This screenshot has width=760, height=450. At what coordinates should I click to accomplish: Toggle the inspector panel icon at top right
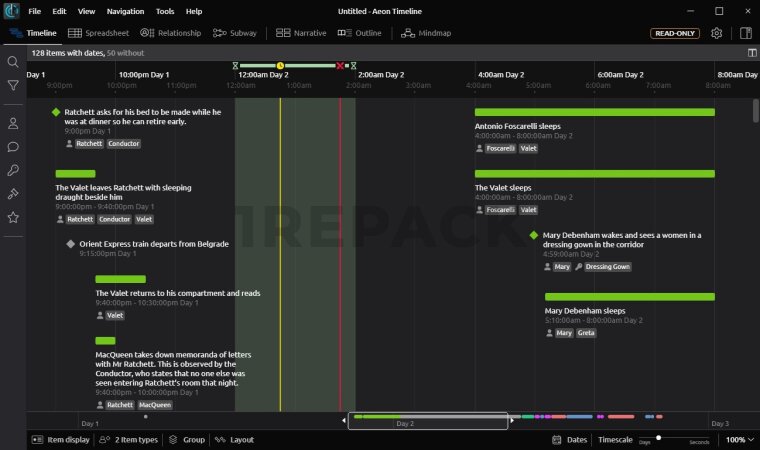click(x=745, y=33)
